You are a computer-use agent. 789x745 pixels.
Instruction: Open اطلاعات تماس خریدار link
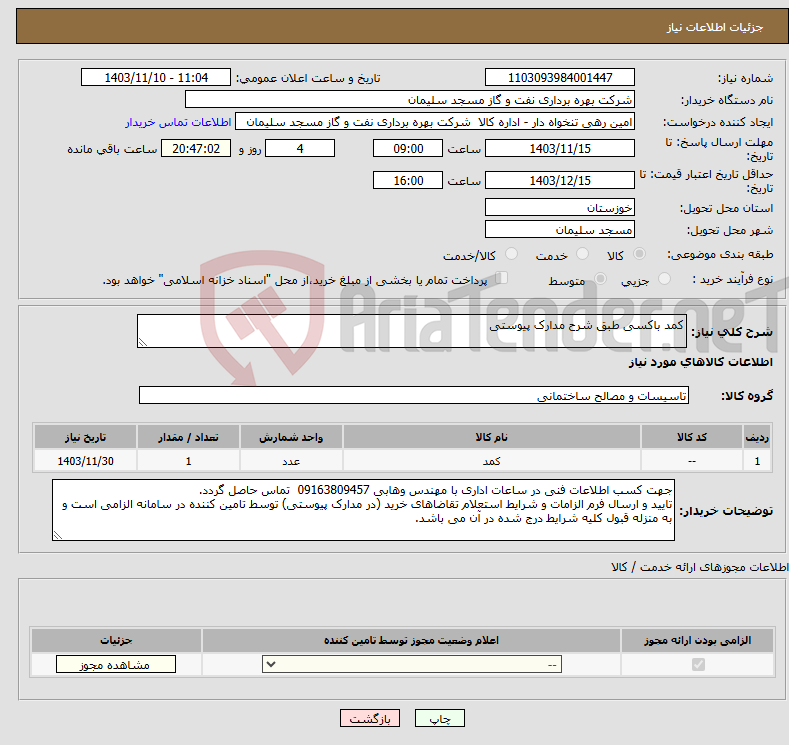[178, 122]
